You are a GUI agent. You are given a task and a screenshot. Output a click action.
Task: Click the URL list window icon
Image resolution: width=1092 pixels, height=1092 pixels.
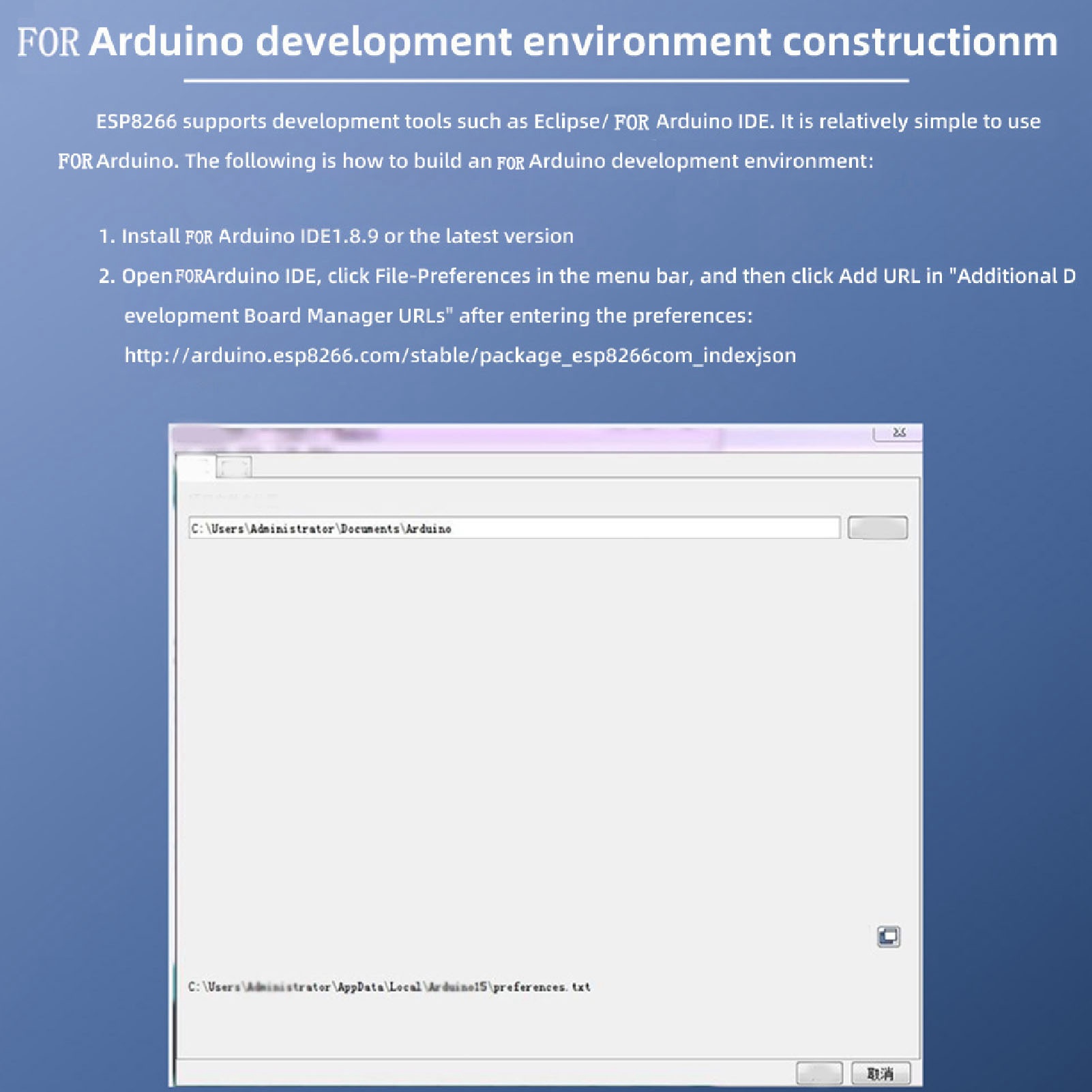coord(888,936)
